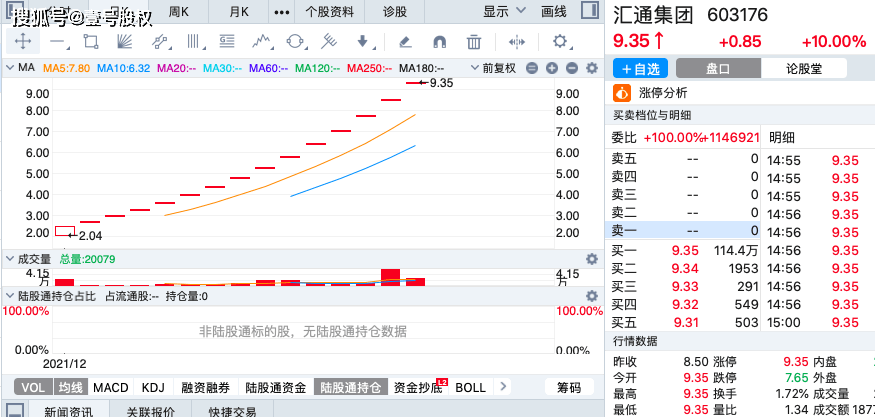875x417 pixels.
Task: Select the channel line segment tool
Action: (160, 41)
